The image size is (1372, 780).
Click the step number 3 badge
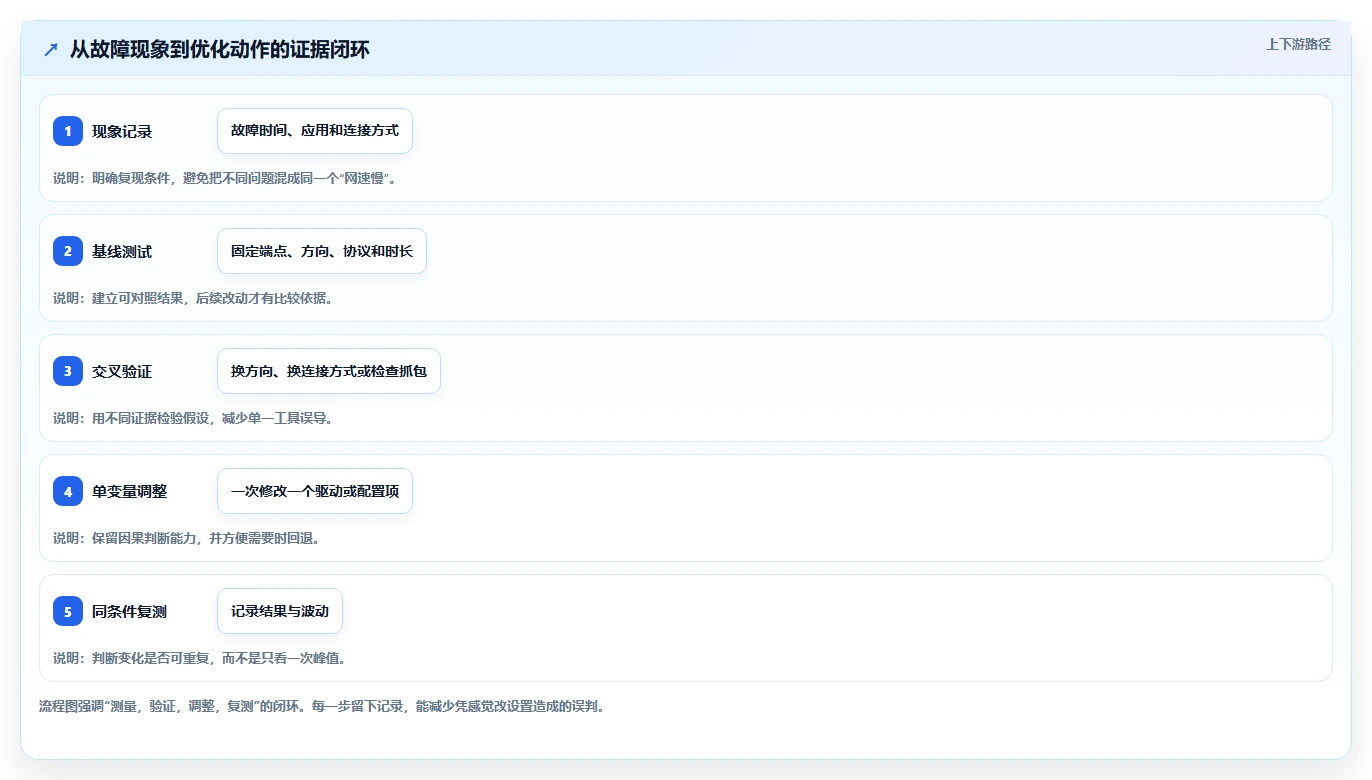point(68,371)
